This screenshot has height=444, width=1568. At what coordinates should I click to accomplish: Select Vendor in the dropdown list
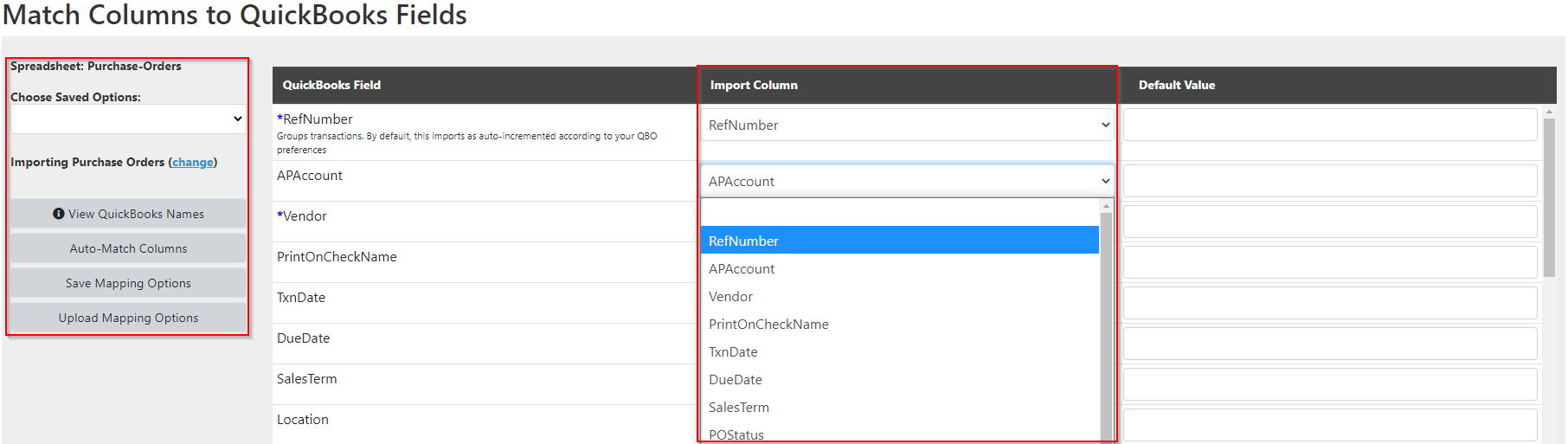pos(899,296)
